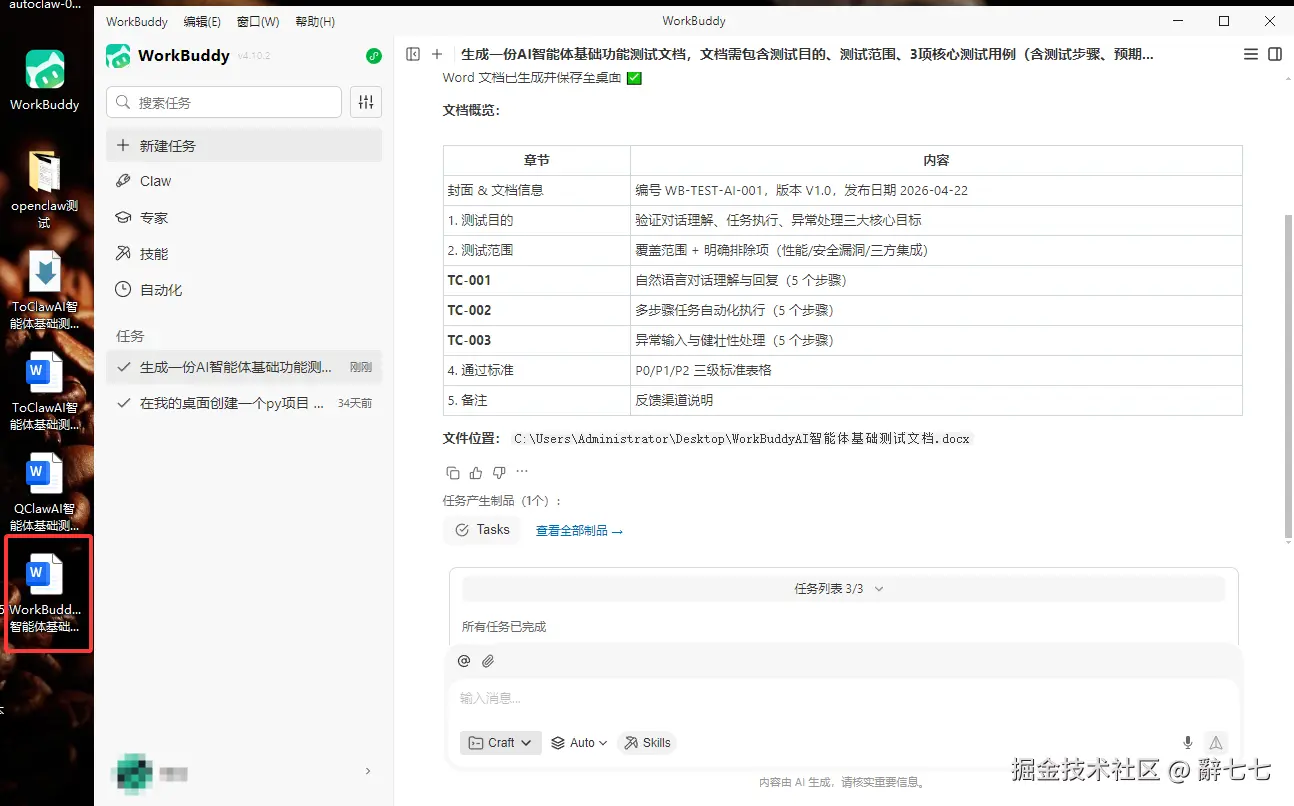Open the Craft mode dropdown
This screenshot has width=1294, height=806.
pyautogui.click(x=501, y=743)
